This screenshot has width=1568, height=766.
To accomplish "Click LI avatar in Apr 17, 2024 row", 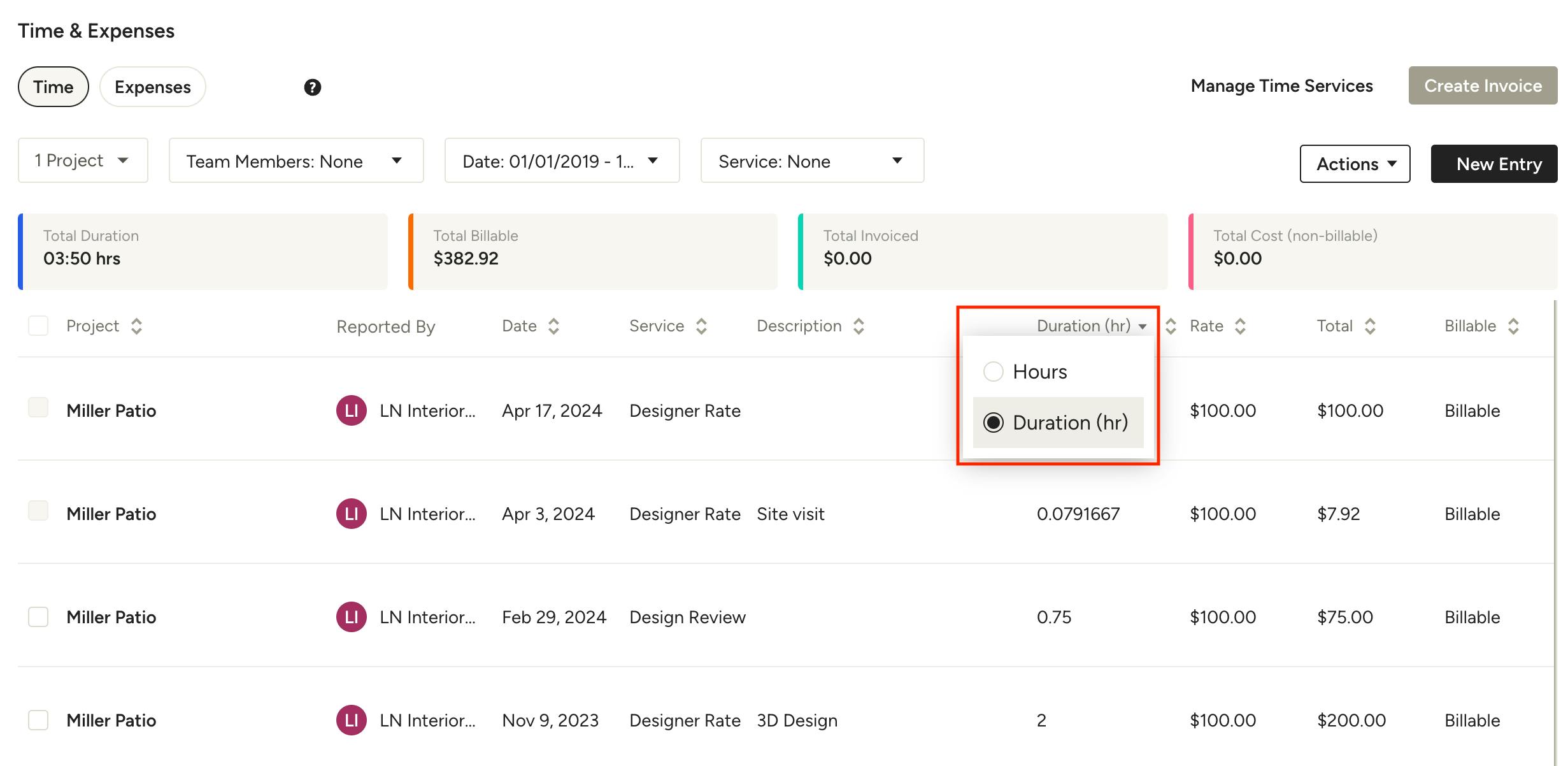I will [352, 410].
